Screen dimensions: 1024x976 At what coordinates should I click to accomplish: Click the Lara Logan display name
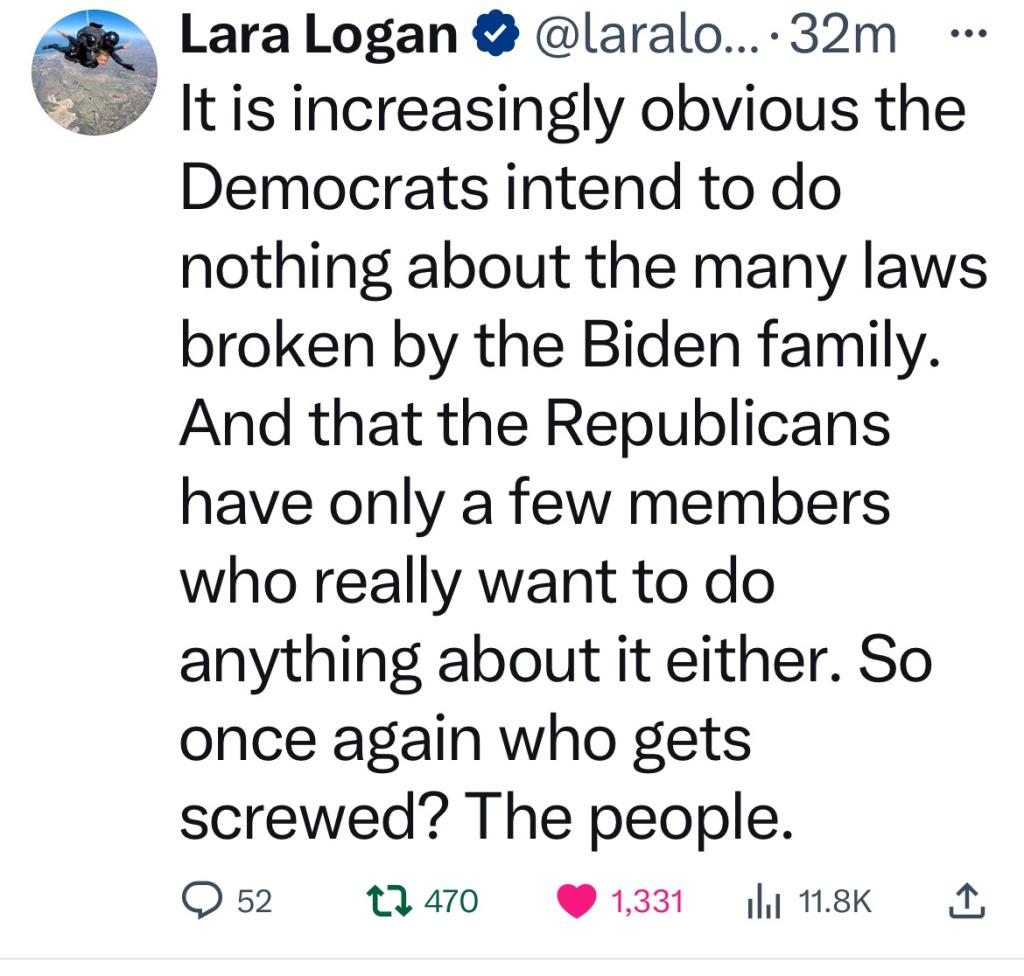[x=317, y=37]
